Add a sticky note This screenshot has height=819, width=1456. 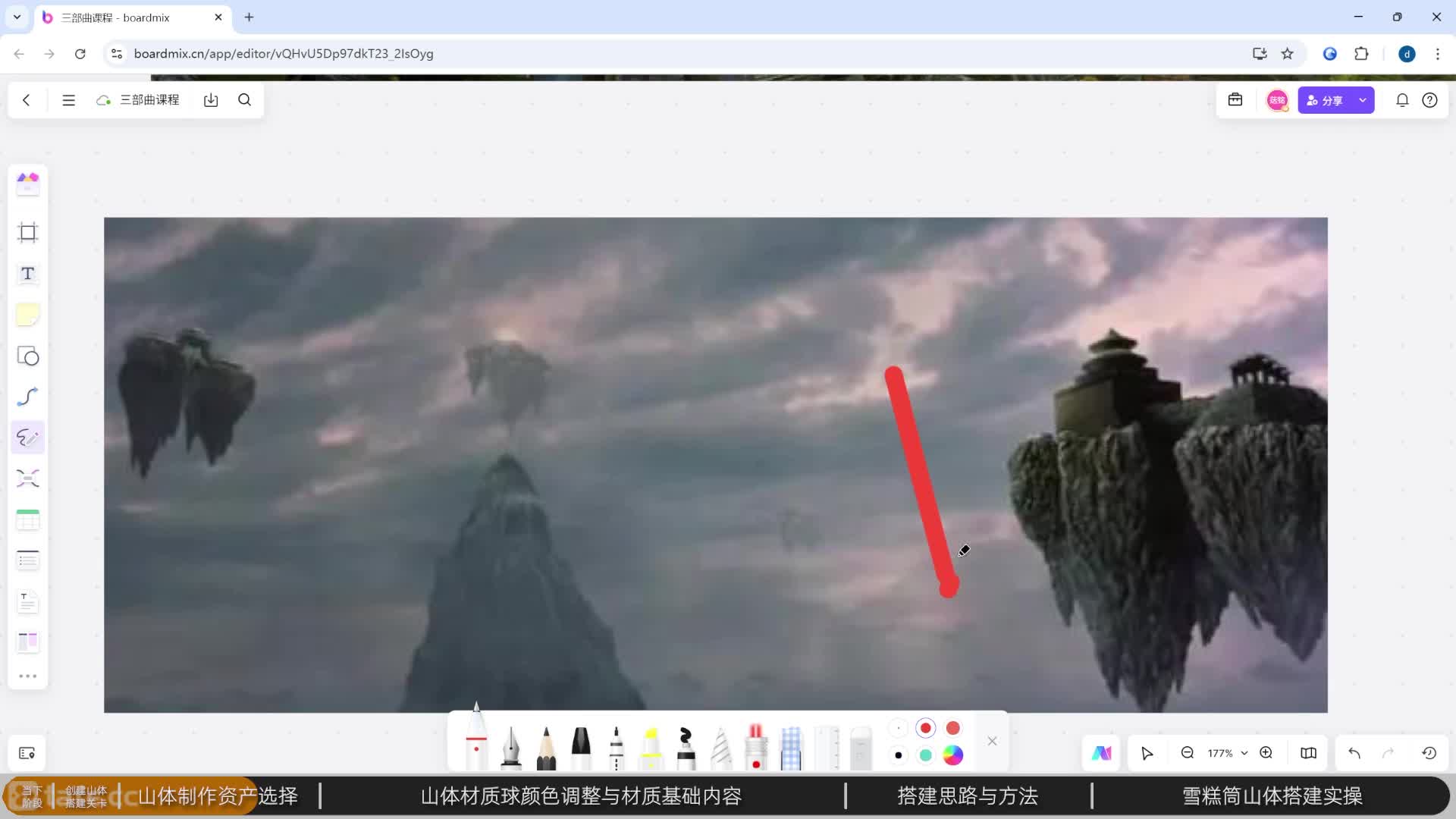tap(28, 315)
